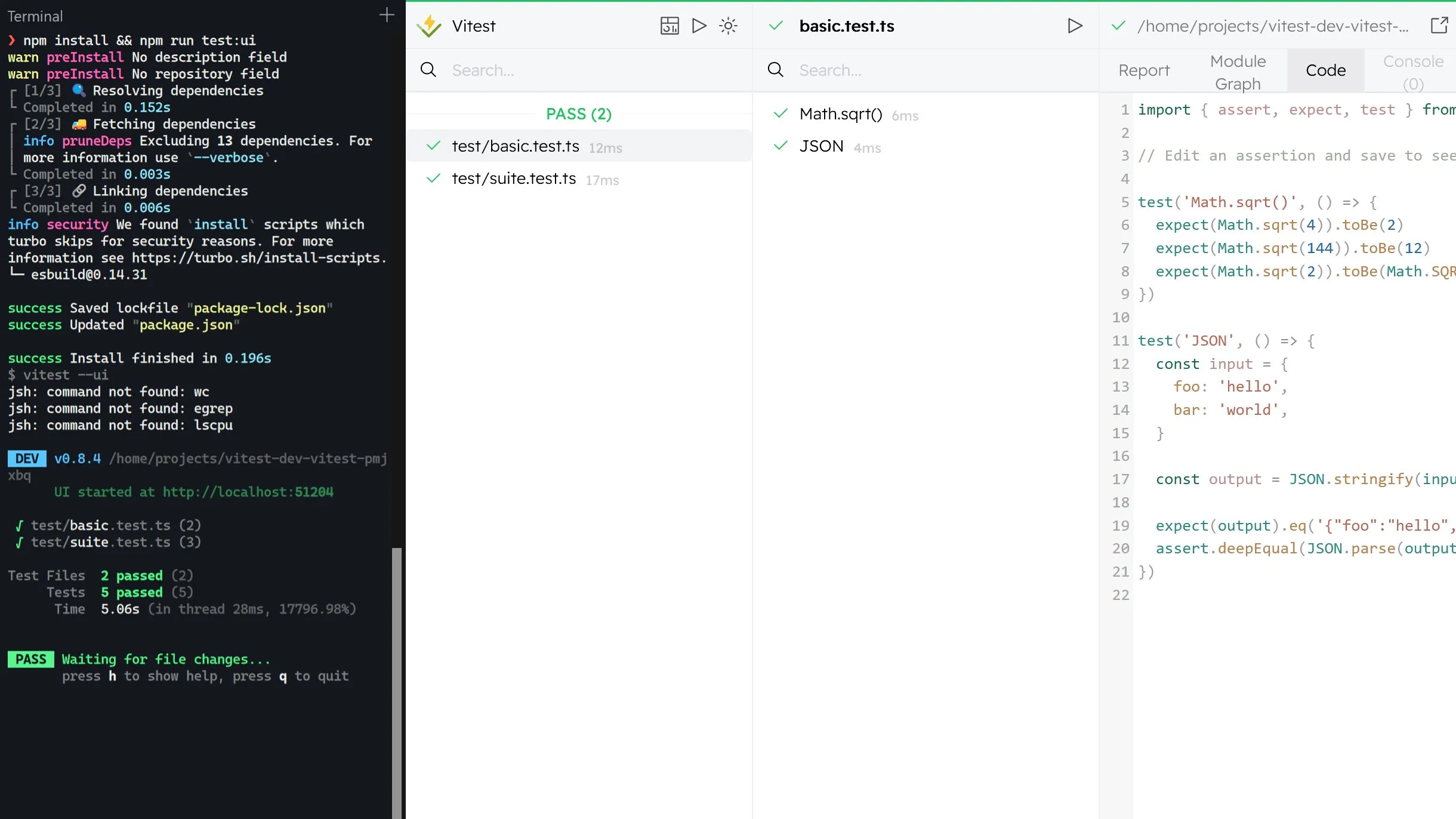The image size is (1456, 819).
Task: Rerun basic.test.ts using its play button
Action: pyautogui.click(x=1075, y=26)
